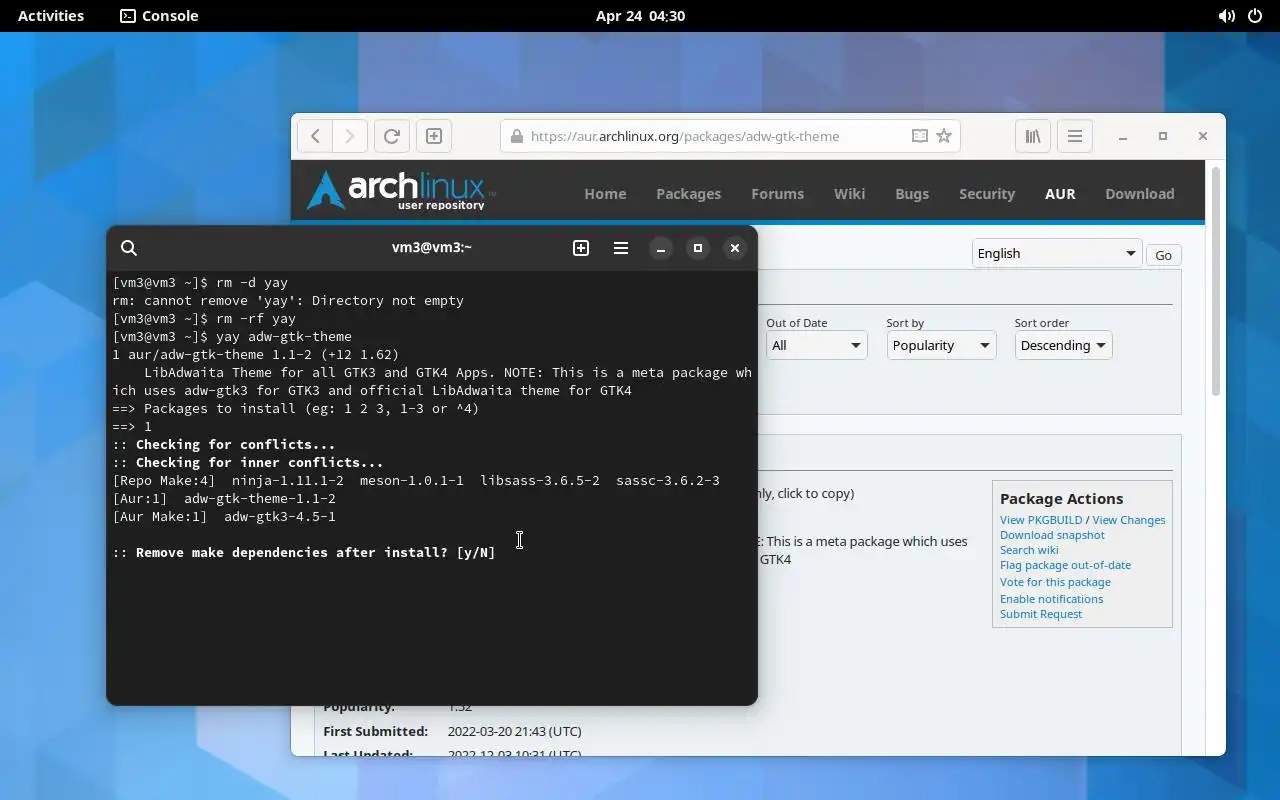The width and height of the screenshot is (1280, 800).
Task: Open the View Changes link
Action: click(1129, 520)
